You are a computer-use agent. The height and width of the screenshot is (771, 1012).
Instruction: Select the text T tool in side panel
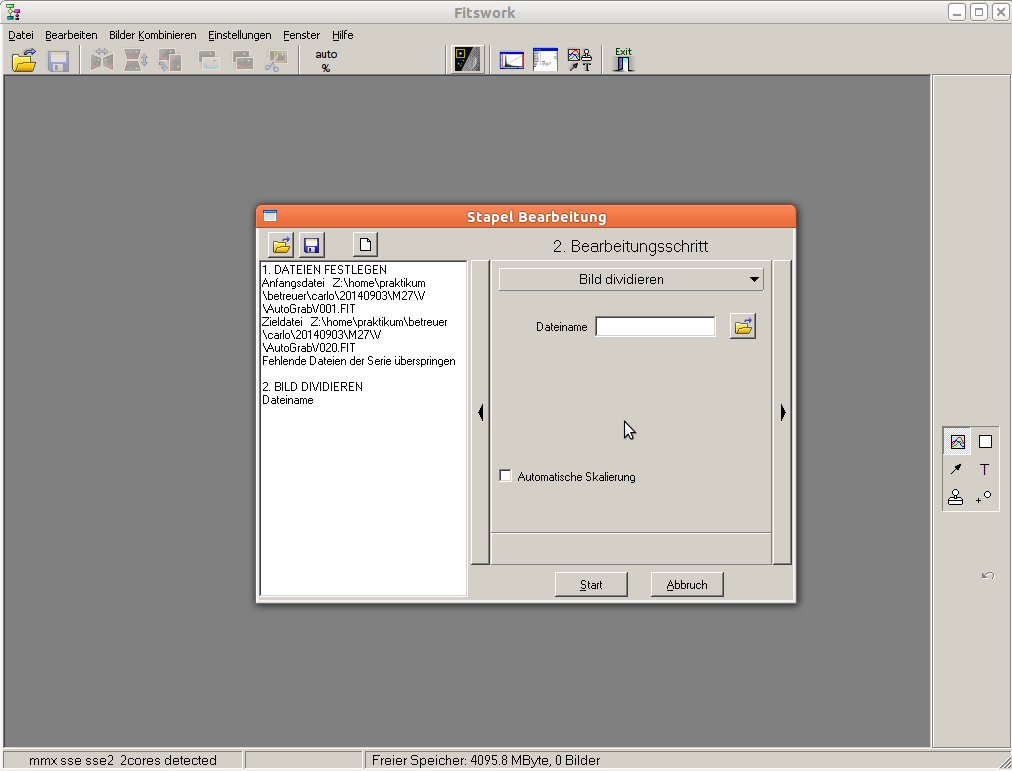pyautogui.click(x=984, y=469)
